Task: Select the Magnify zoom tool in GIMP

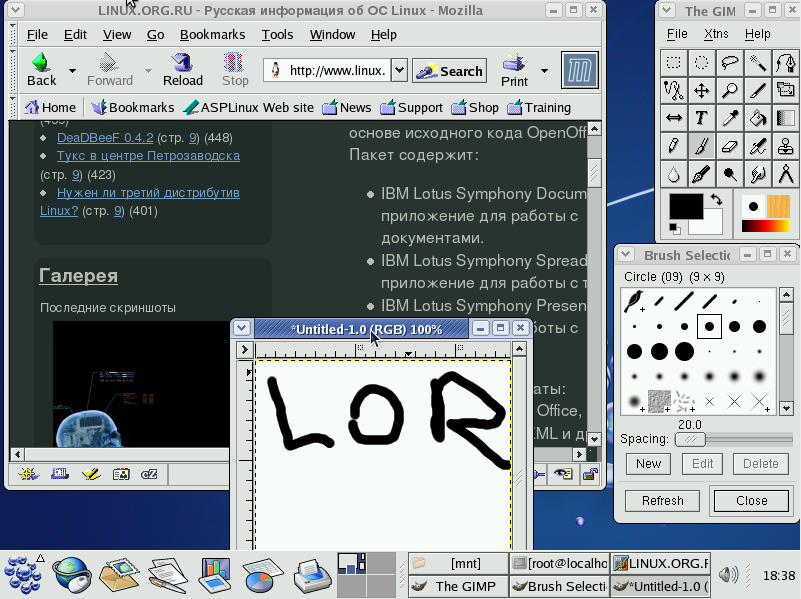Action: point(729,91)
